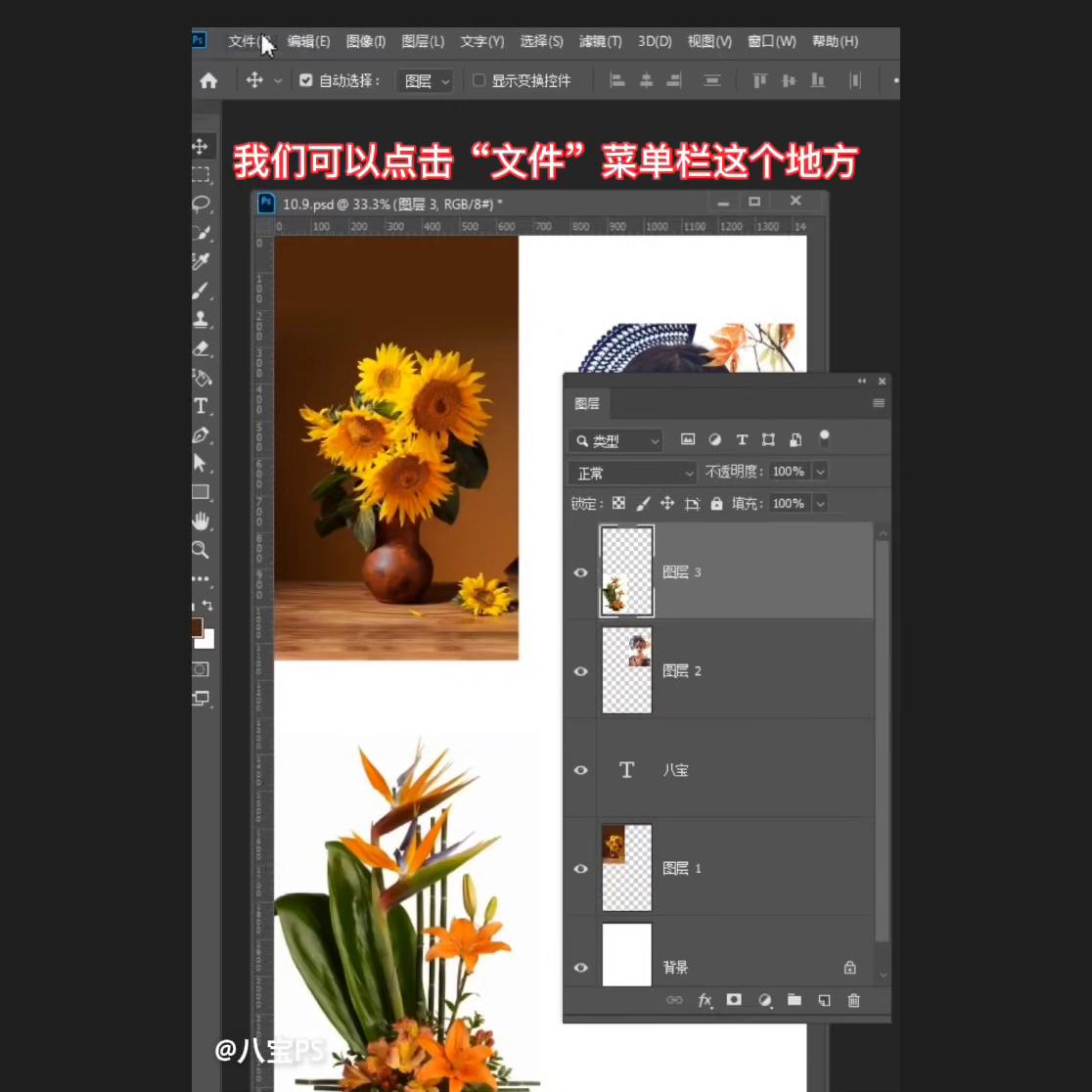The height and width of the screenshot is (1092, 1092).
Task: Click the delete layer trash icon
Action: (x=853, y=1000)
